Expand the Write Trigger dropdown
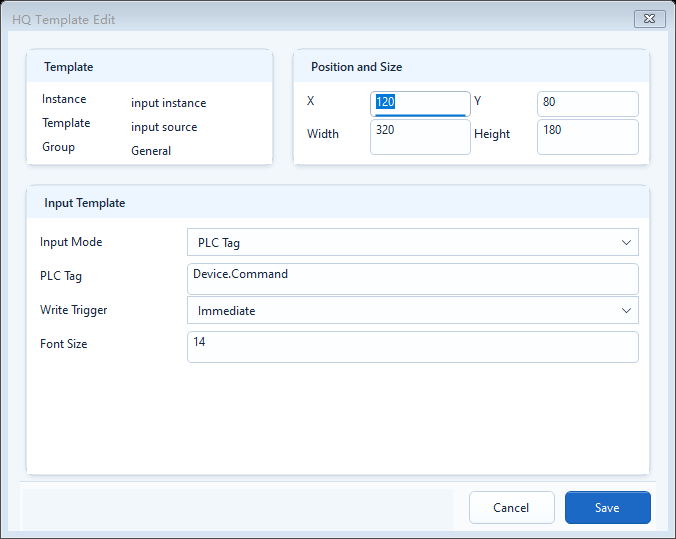 (x=413, y=310)
